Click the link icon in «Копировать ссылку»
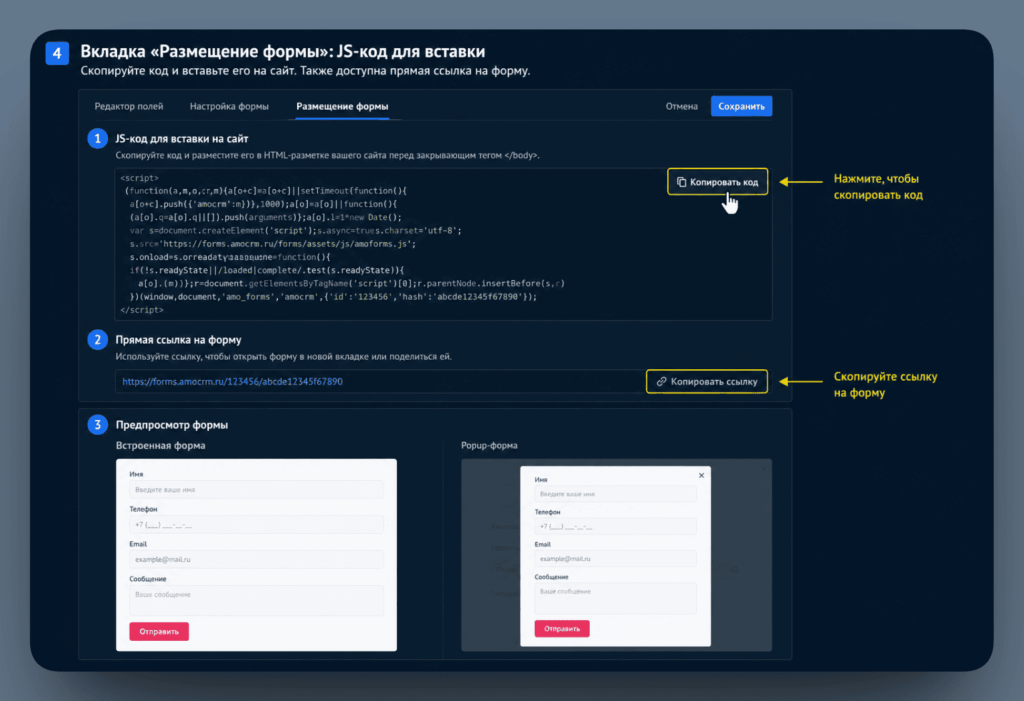This screenshot has width=1024, height=701. pyautogui.click(x=661, y=382)
